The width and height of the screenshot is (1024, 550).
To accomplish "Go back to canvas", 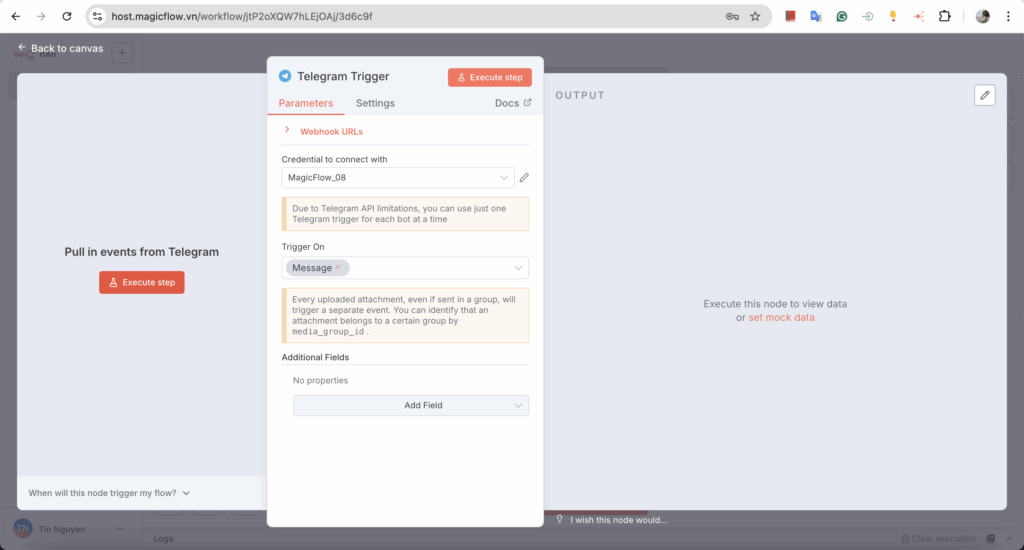I will click(x=60, y=48).
